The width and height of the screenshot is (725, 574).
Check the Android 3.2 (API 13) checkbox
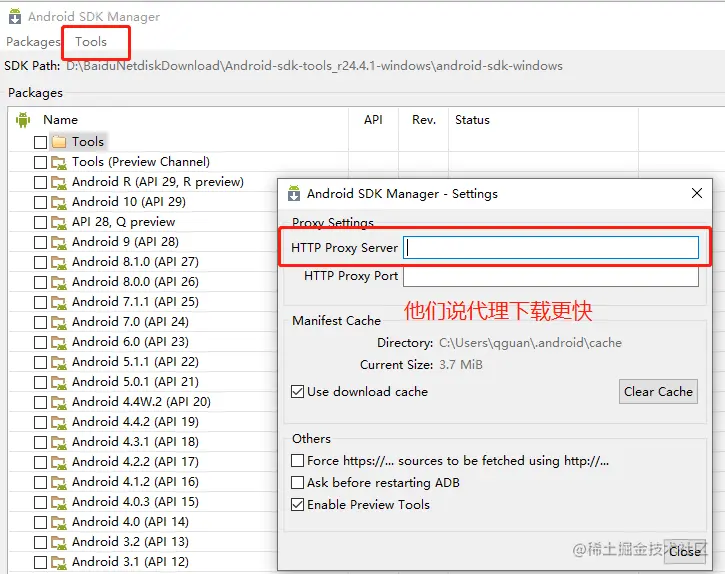coord(40,543)
